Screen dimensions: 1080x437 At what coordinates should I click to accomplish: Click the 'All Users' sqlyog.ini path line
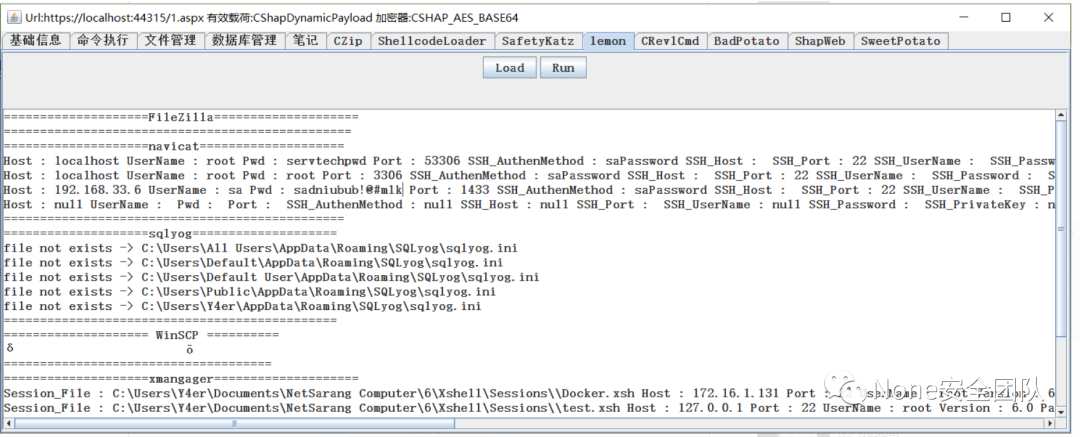pyautogui.click(x=260, y=248)
